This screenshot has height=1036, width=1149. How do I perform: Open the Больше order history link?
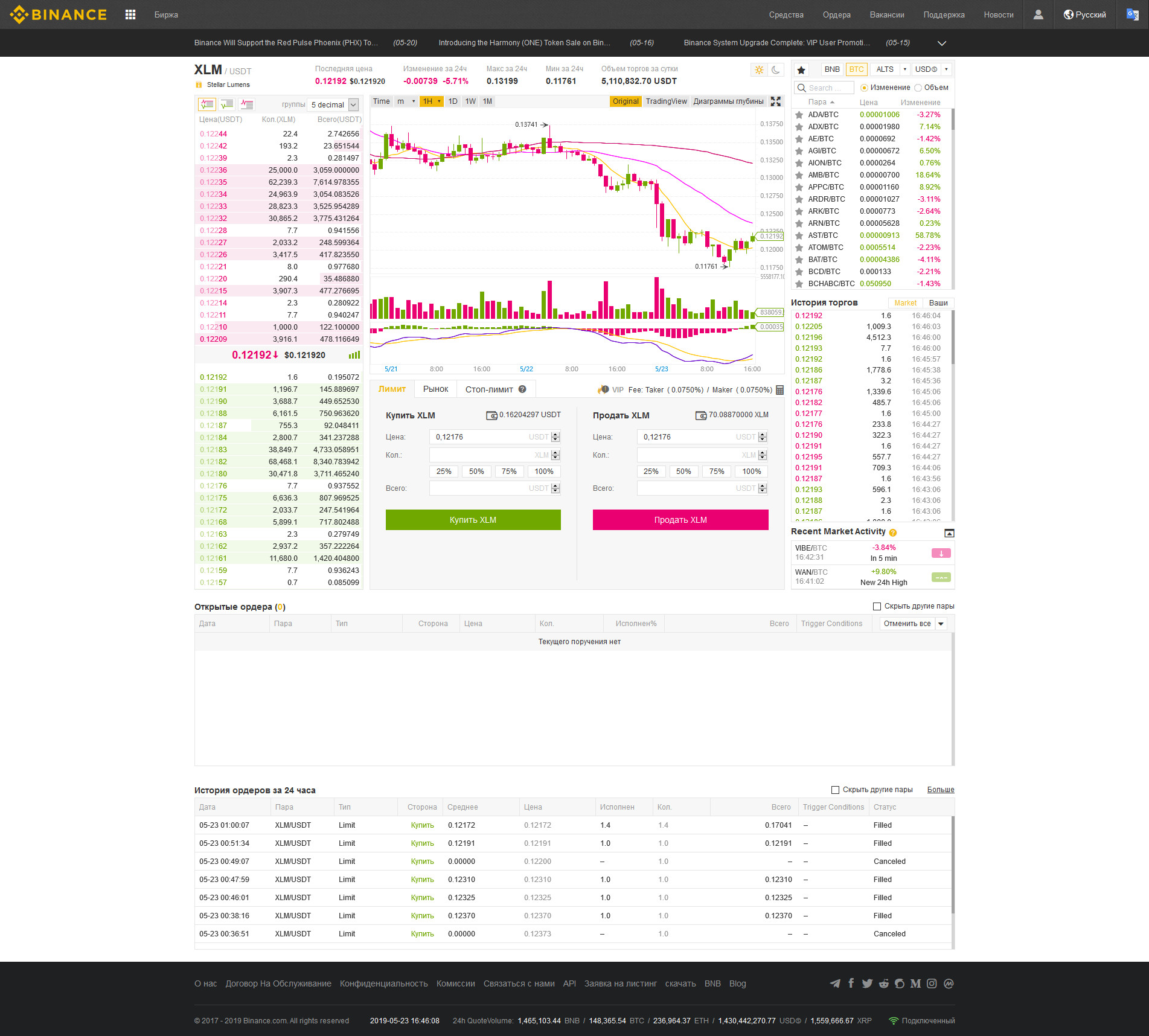[941, 790]
